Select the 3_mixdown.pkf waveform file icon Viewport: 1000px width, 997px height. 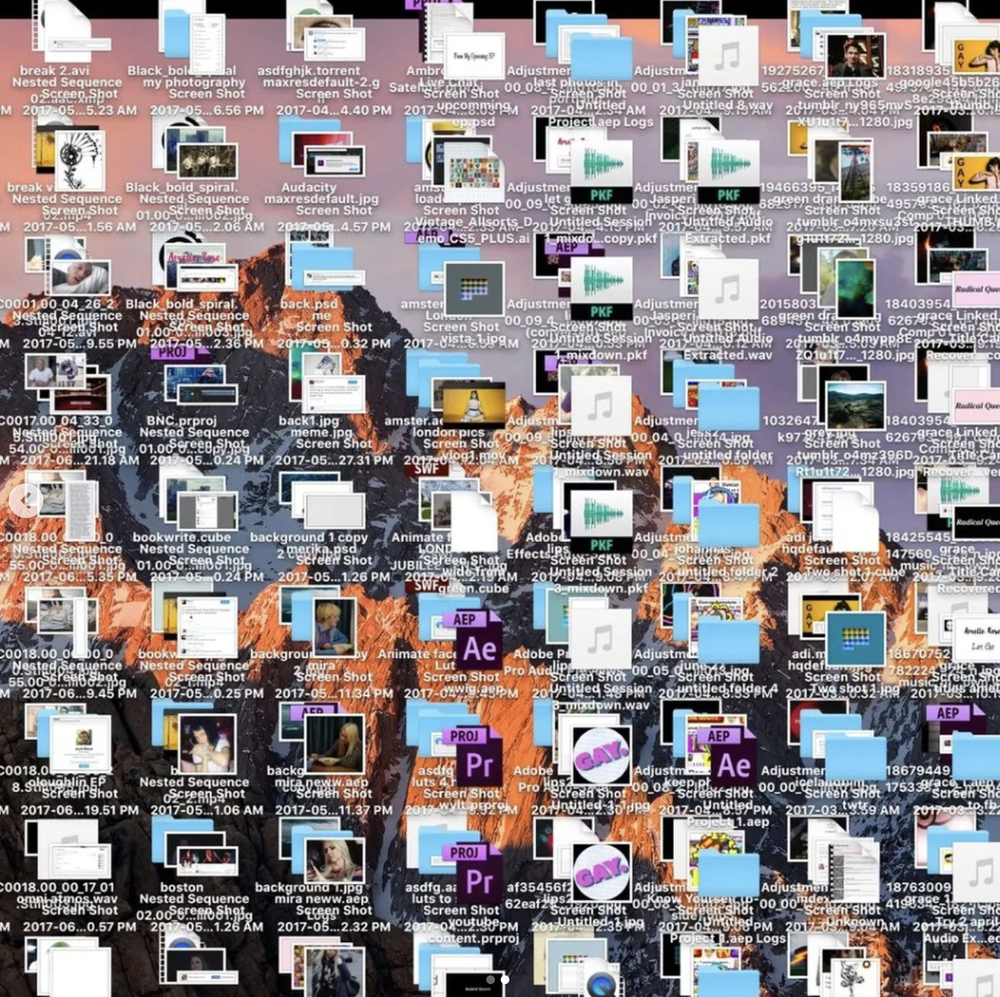point(601,523)
